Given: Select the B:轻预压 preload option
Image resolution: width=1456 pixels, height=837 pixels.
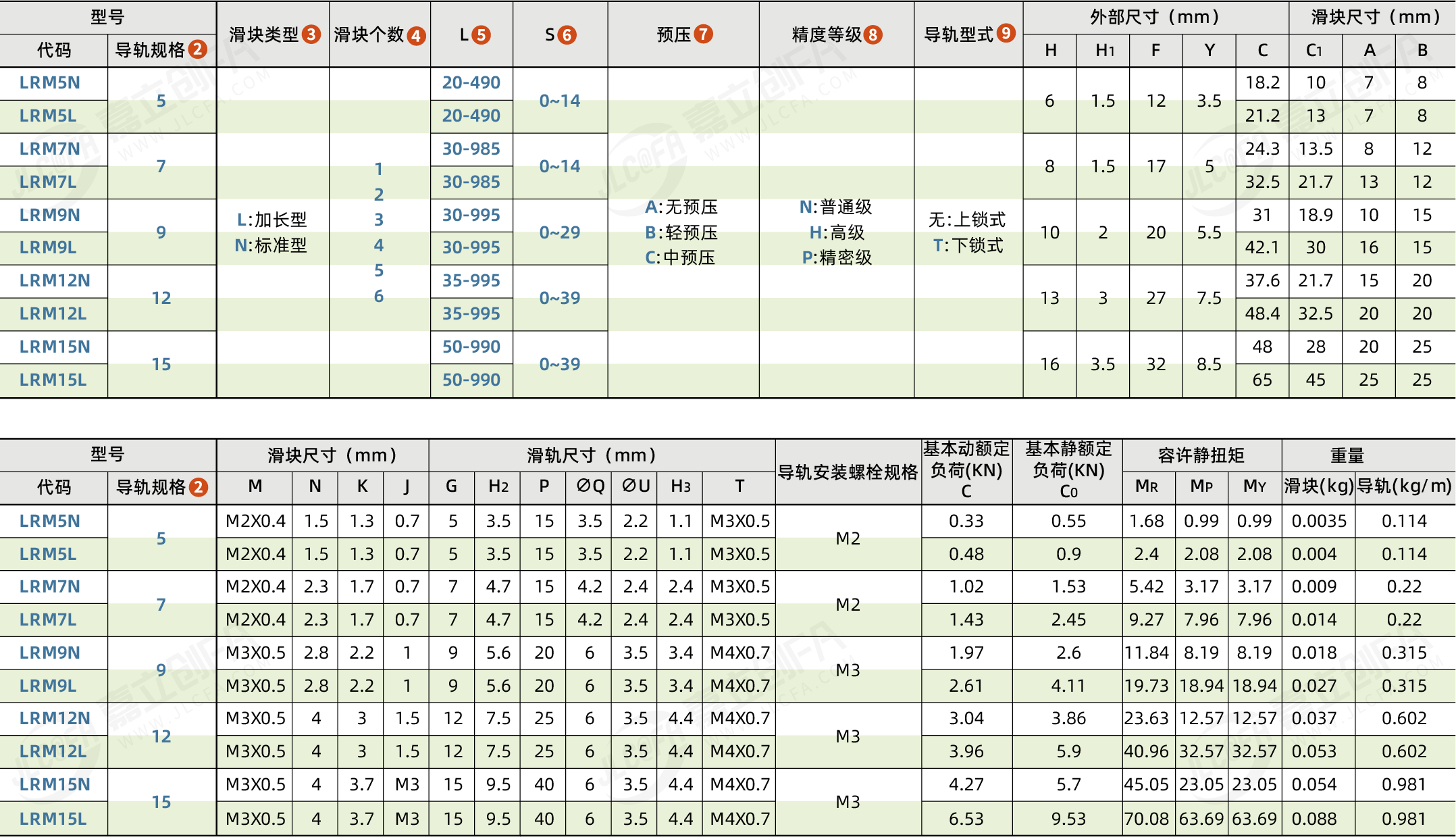Looking at the screenshot, I should coord(681,232).
